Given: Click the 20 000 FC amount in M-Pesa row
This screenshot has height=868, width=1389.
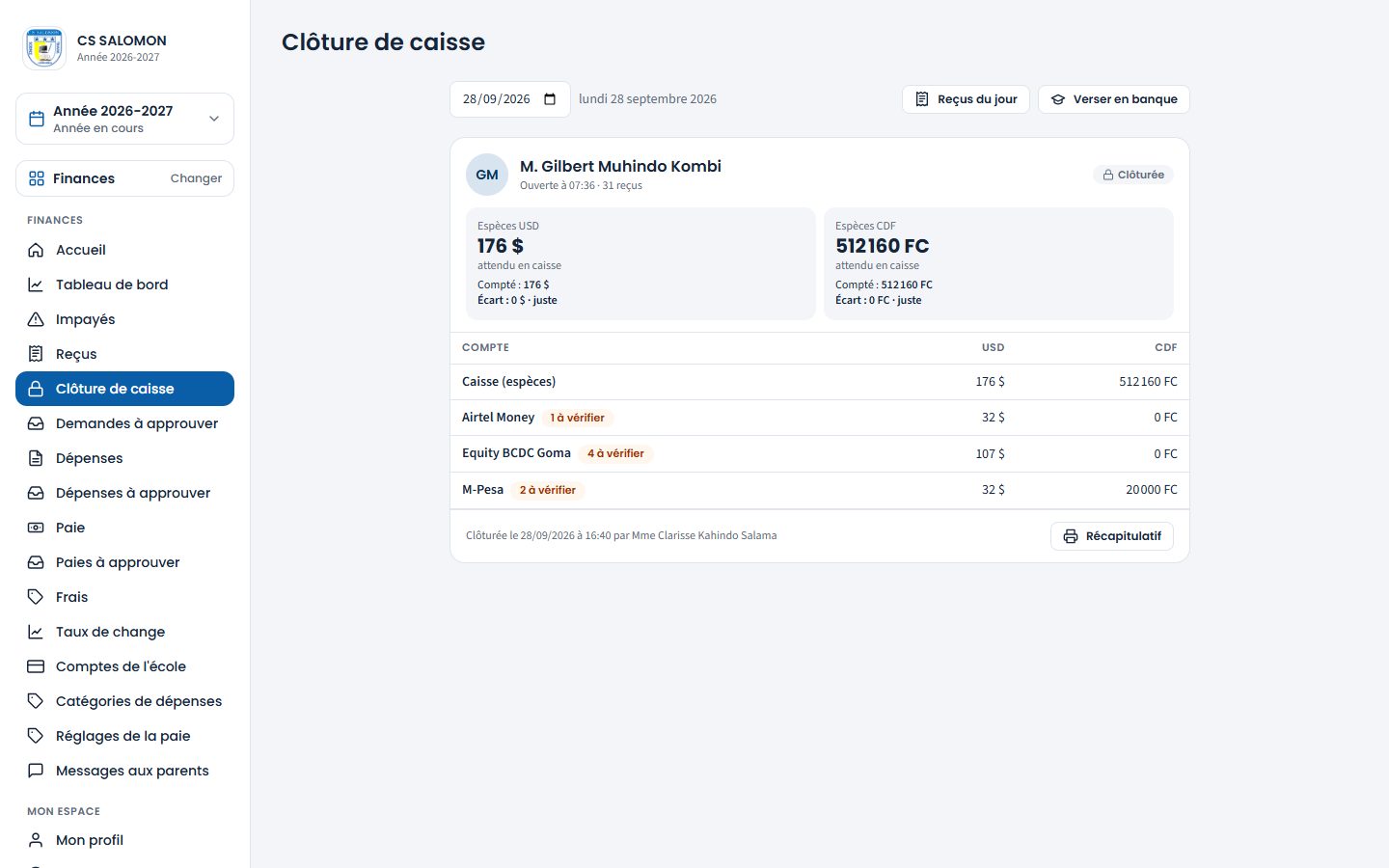Looking at the screenshot, I should click(1152, 490).
